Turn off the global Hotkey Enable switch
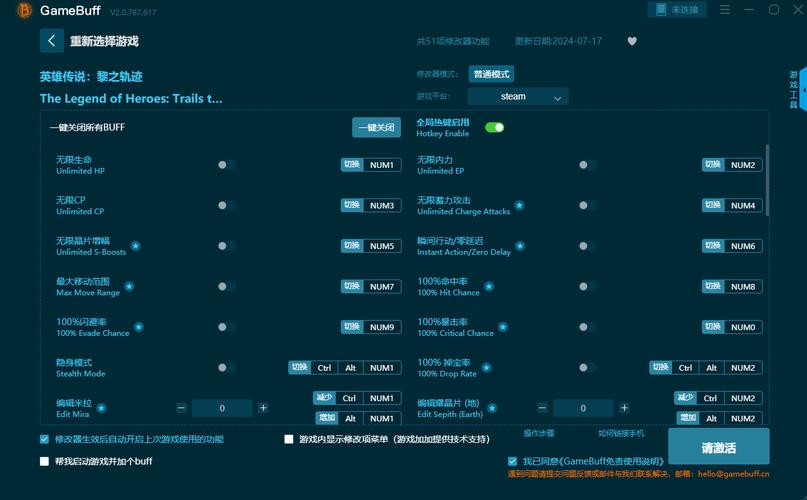 click(x=494, y=128)
